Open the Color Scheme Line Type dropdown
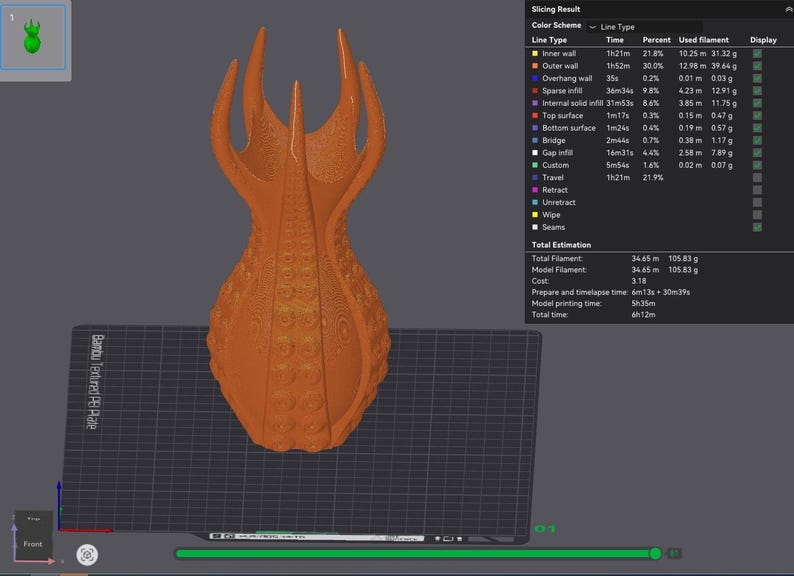Viewport: 794px width, 576px height. click(645, 26)
